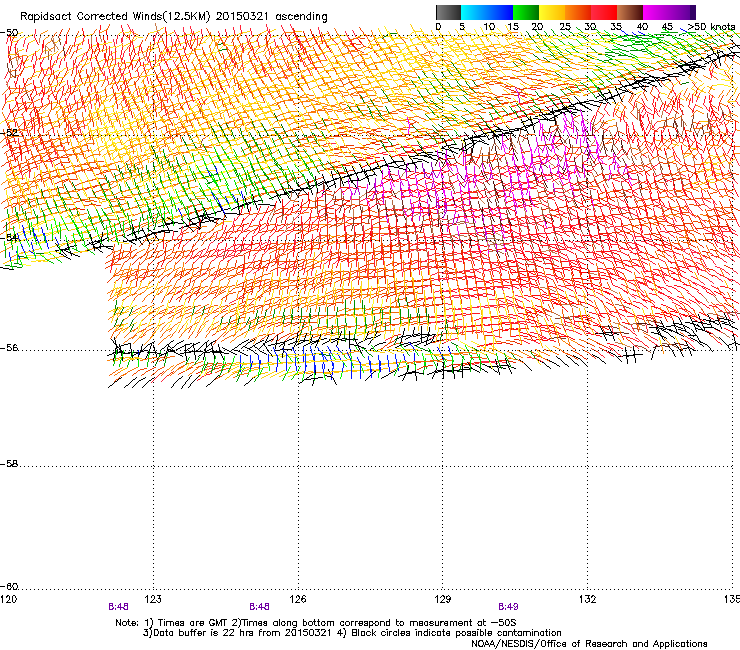This screenshot has height=650, width=740.
Task: Click the longitude label '123'
Action: pos(153,599)
